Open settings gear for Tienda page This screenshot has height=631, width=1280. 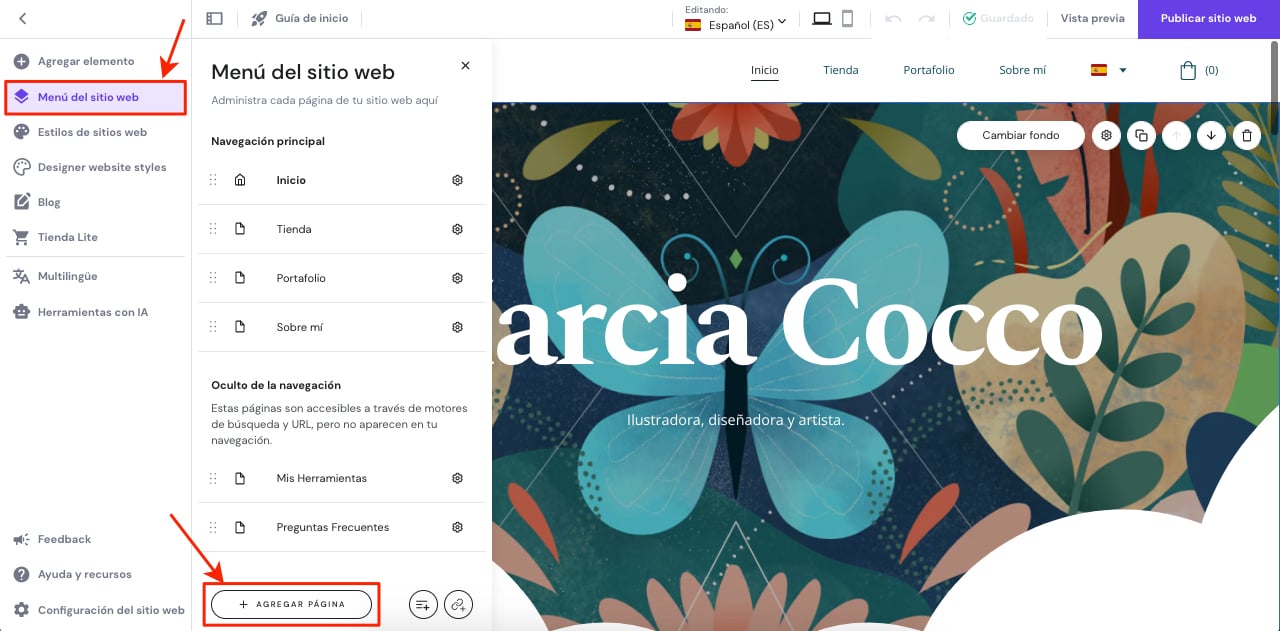coord(457,229)
